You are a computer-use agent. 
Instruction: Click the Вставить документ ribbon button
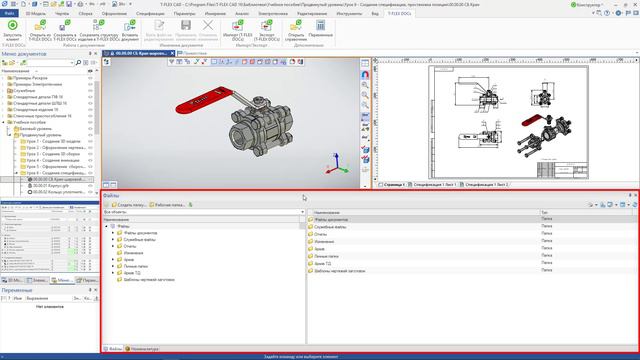point(130,30)
